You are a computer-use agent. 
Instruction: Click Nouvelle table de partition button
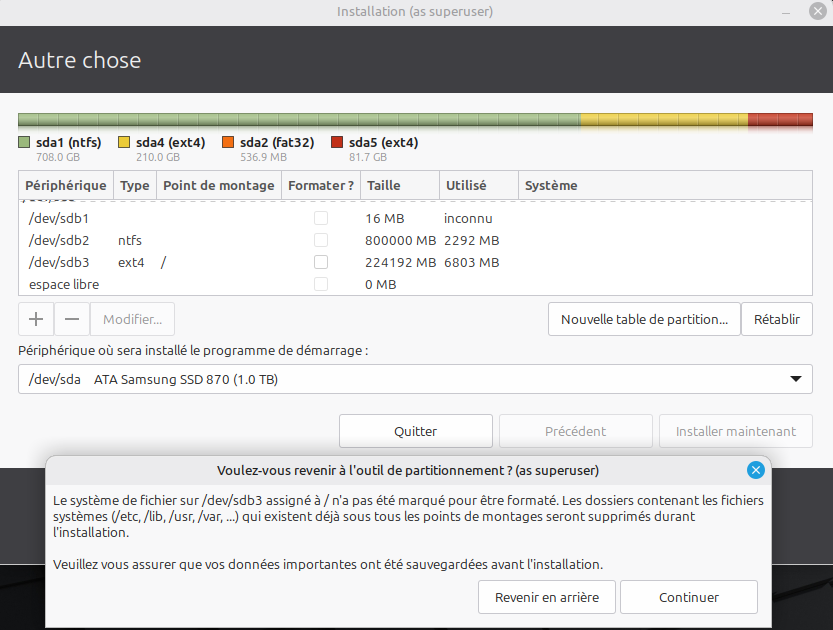click(644, 319)
